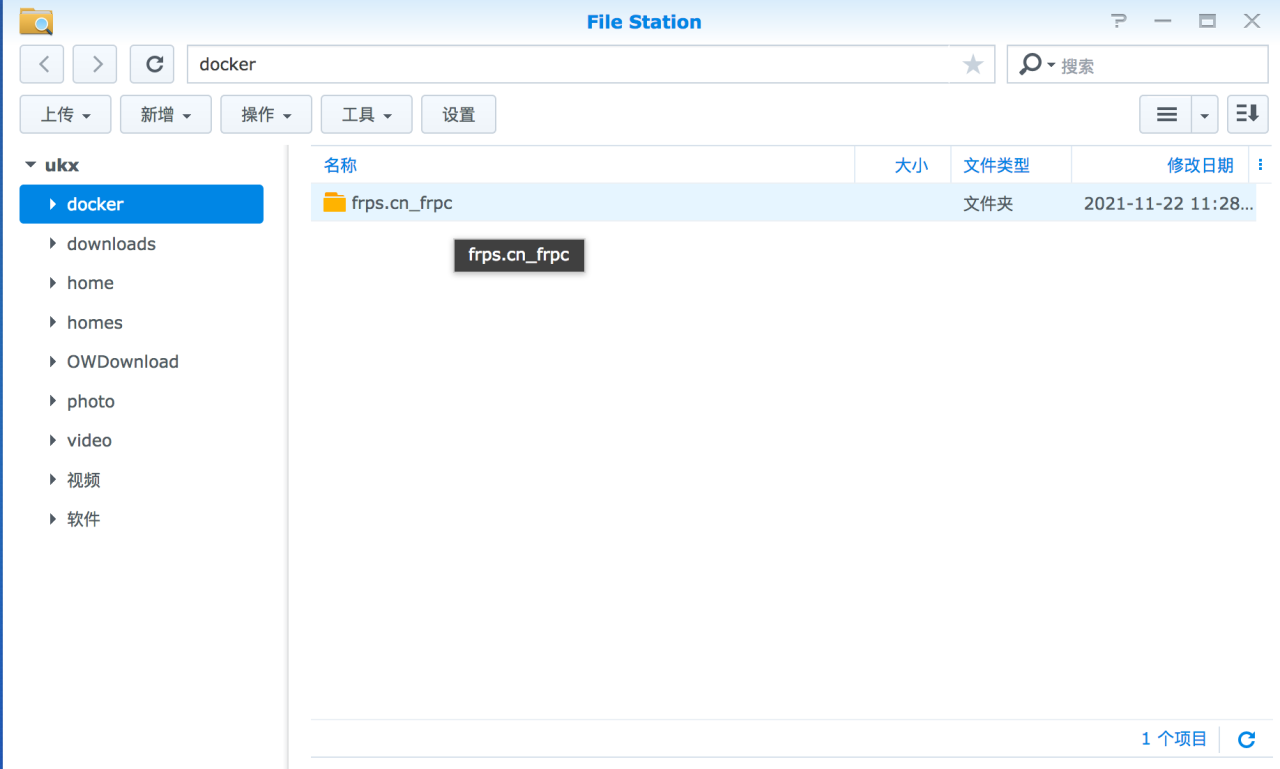Click the search magnifier icon

coord(1029,64)
